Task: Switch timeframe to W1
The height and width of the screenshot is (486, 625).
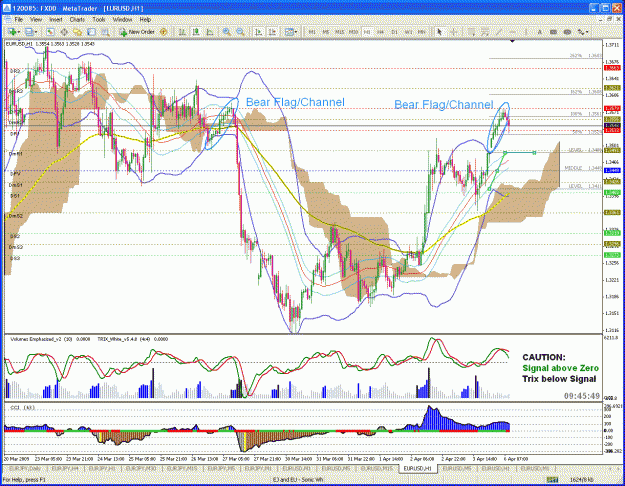Action: 408,32
